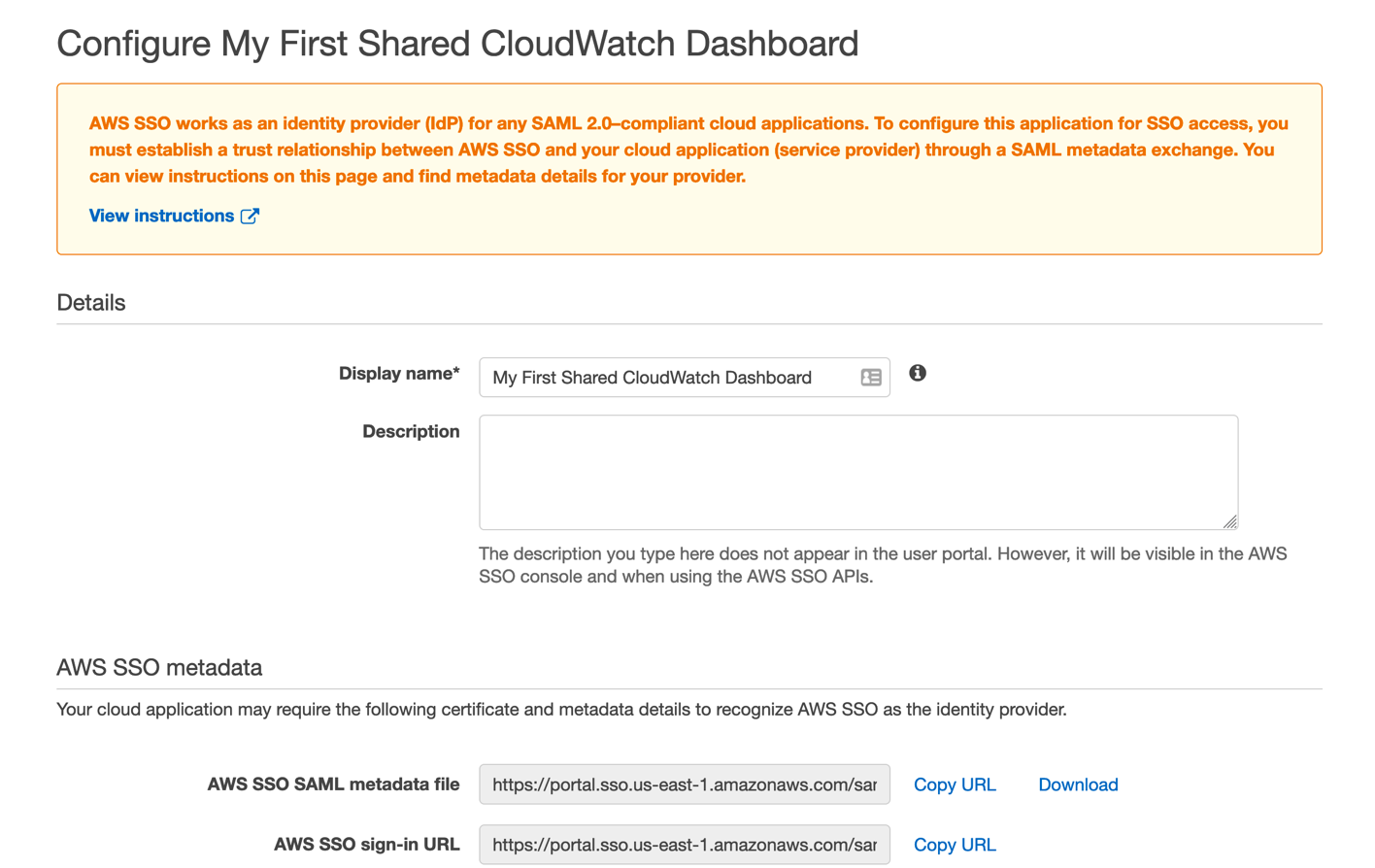This screenshot has width=1375, height=868.
Task: Click the contact card icon in Display name input
Action: pyautogui.click(x=872, y=377)
